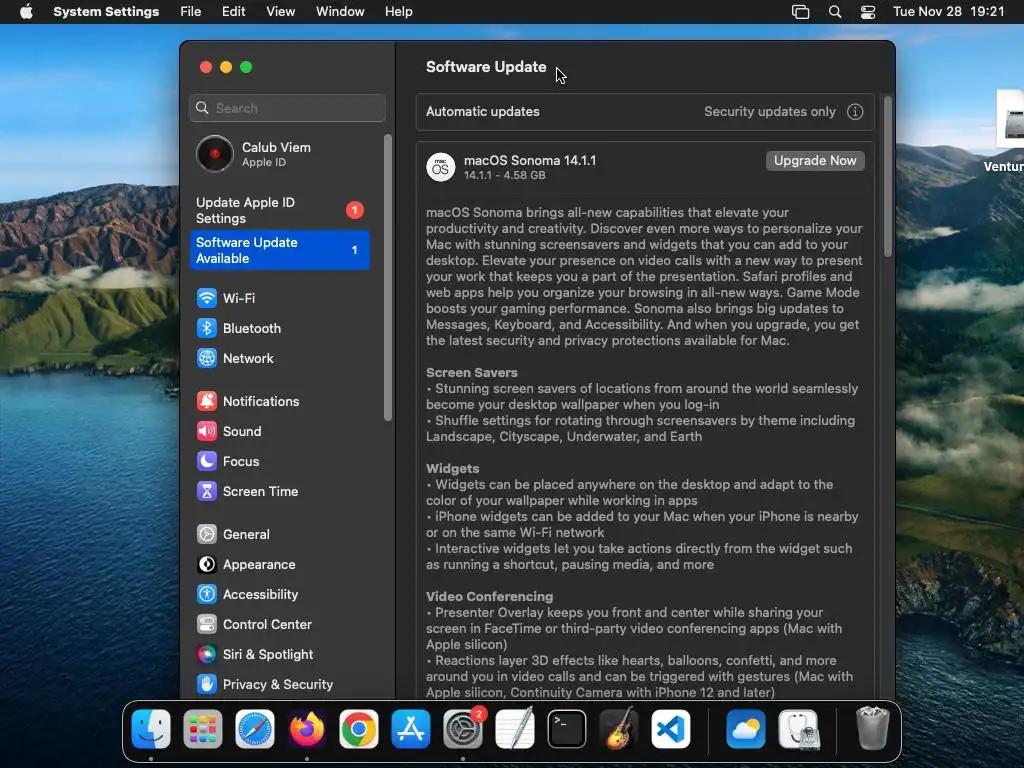Open the Edit menu
The width and height of the screenshot is (1024, 768).
[x=233, y=12]
